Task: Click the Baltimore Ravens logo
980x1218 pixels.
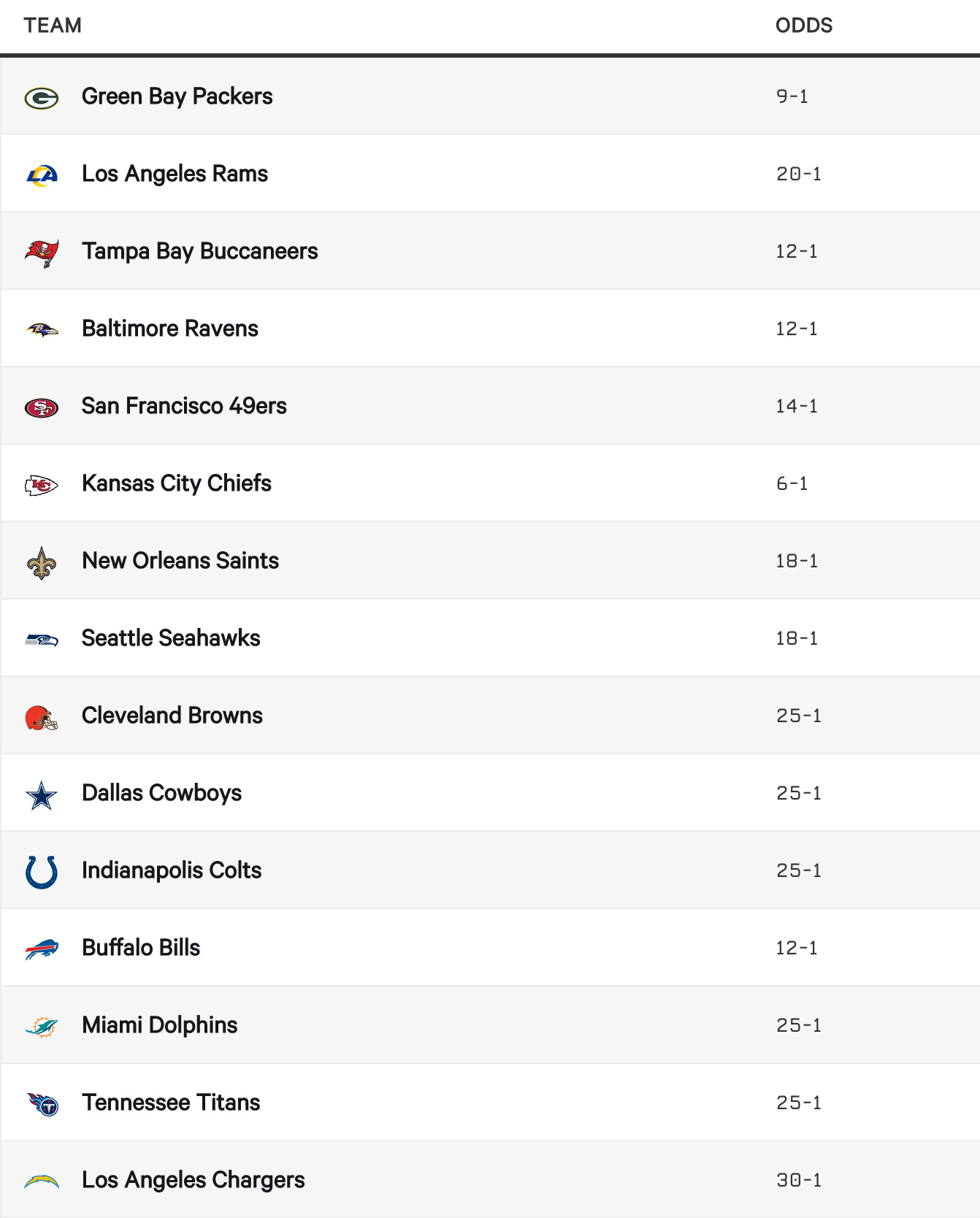Action: (42, 330)
